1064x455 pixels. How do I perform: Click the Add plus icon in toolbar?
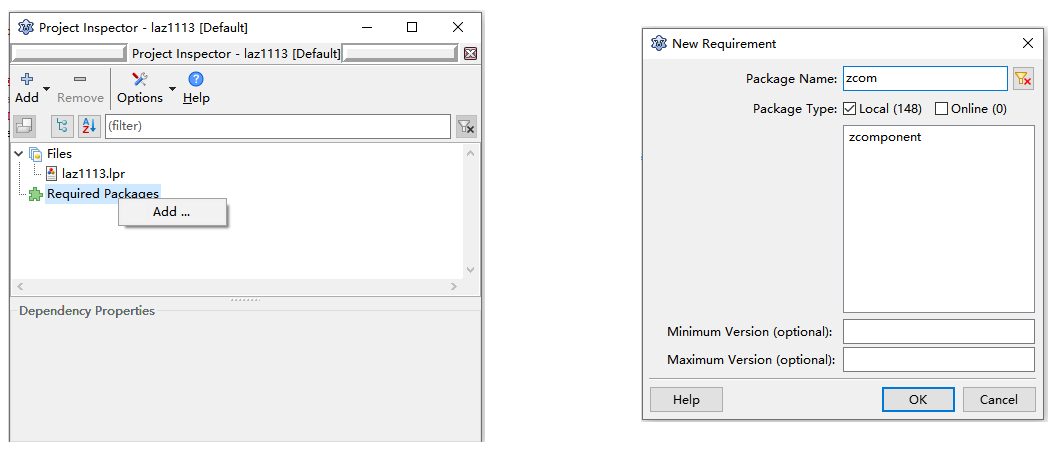pos(26,79)
